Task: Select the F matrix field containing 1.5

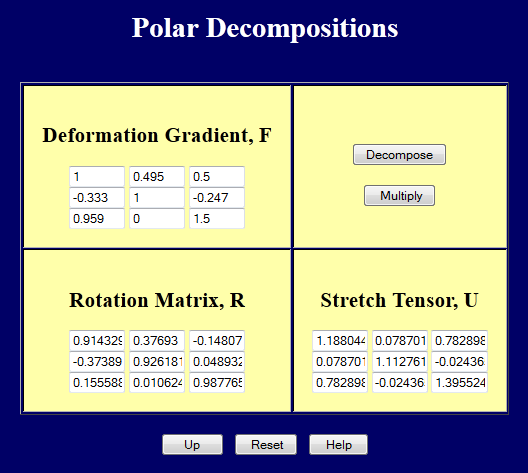Action: (x=217, y=218)
